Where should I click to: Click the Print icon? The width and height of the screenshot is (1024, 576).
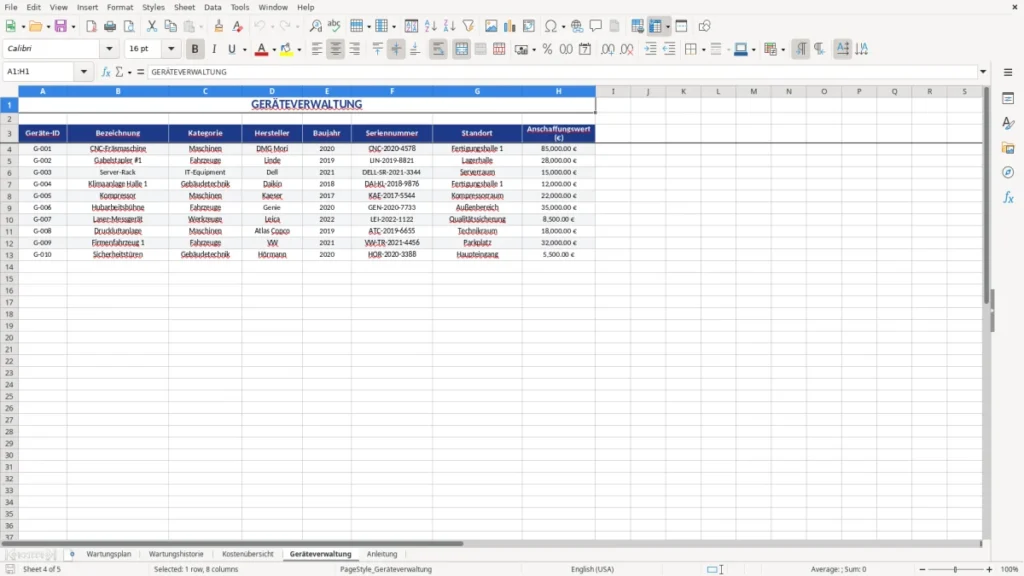pos(110,26)
